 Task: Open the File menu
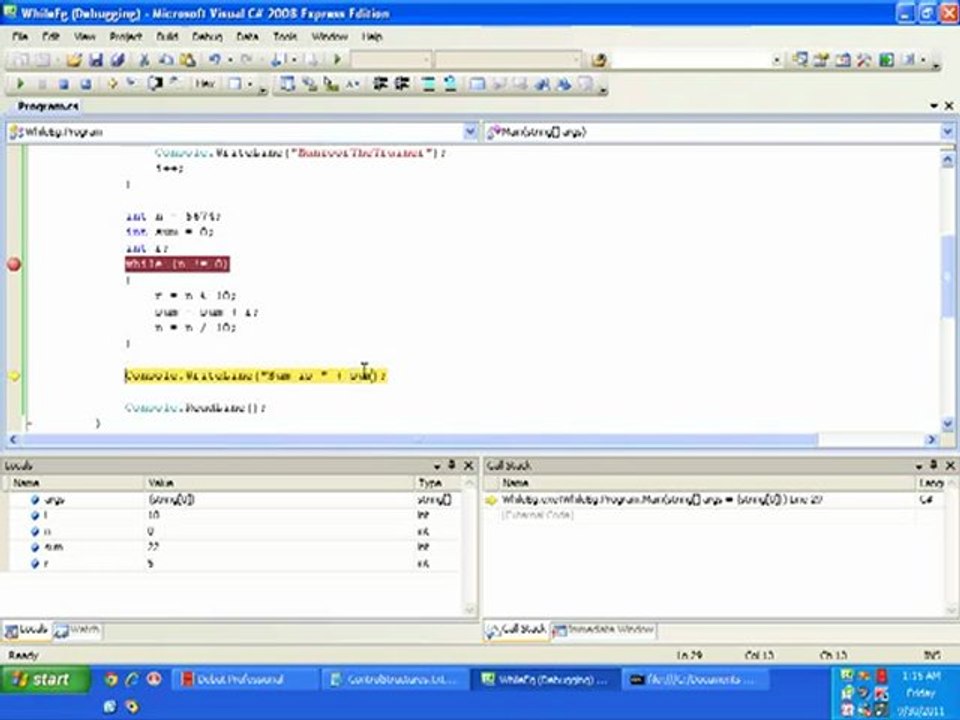click(20, 37)
